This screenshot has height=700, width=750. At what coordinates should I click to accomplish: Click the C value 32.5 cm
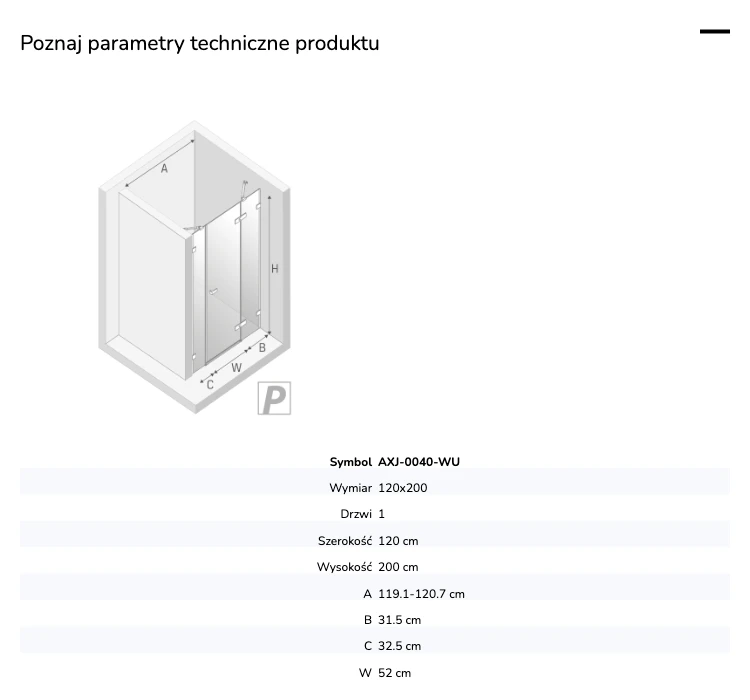(399, 646)
